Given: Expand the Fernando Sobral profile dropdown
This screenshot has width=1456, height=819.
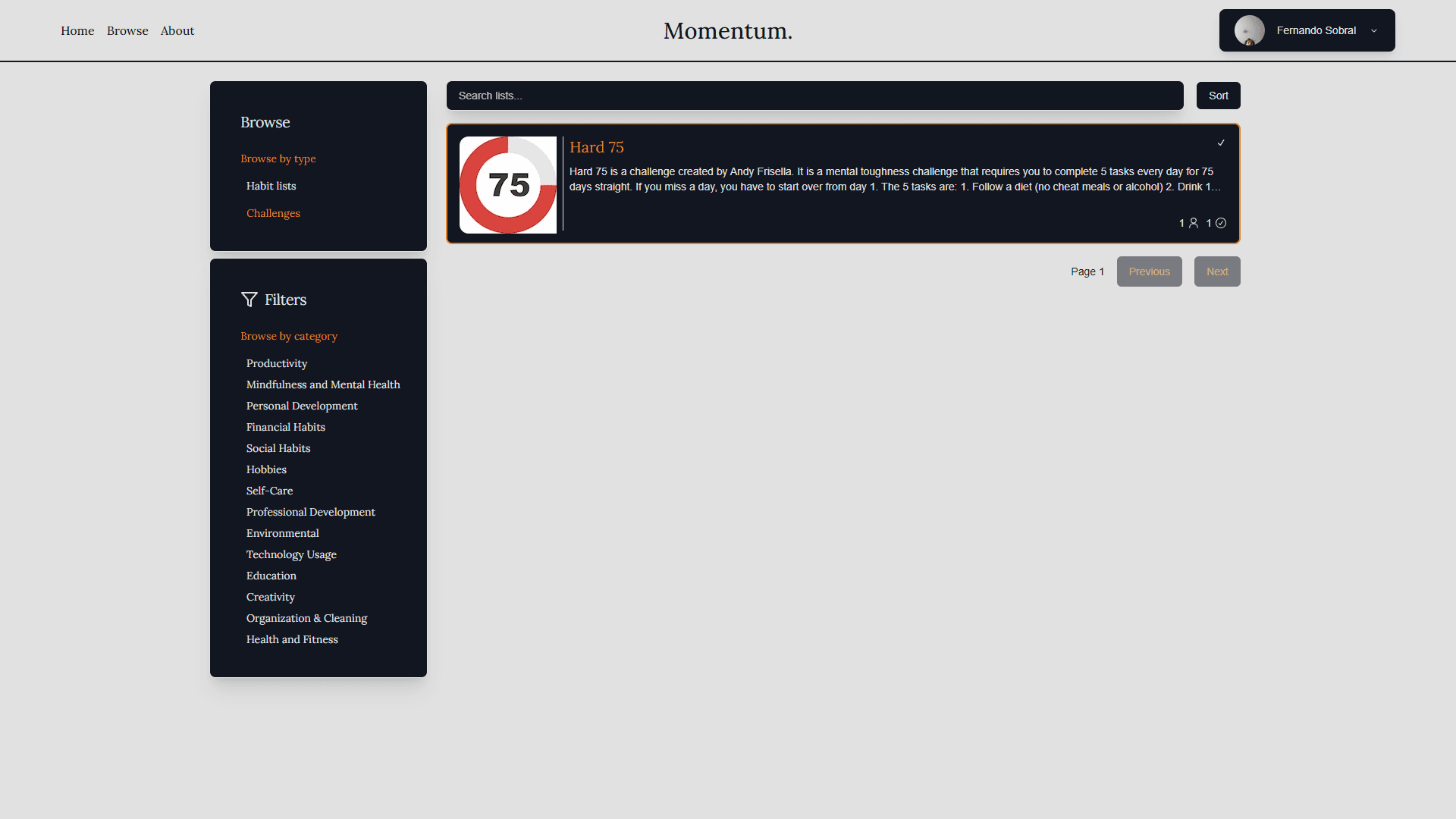Looking at the screenshot, I should tap(1375, 30).
